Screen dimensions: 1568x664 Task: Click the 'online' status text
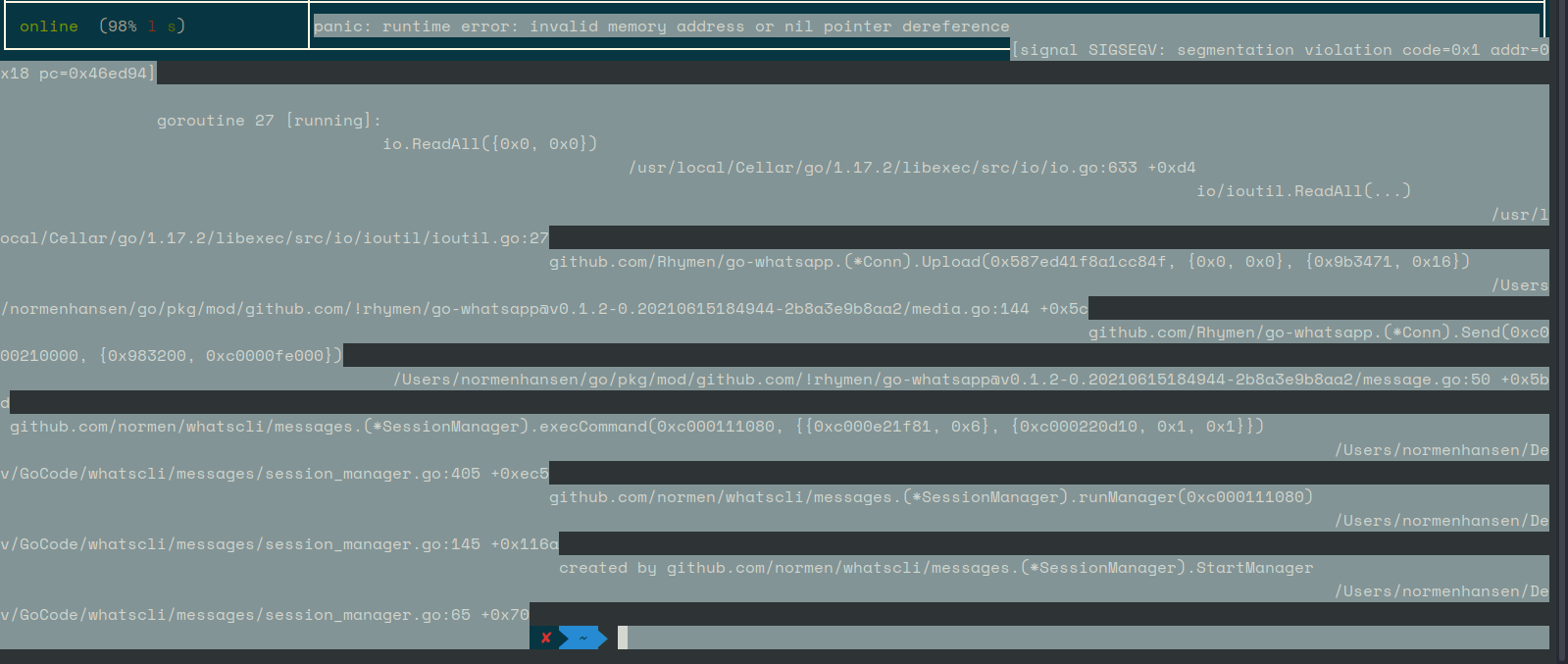point(49,26)
